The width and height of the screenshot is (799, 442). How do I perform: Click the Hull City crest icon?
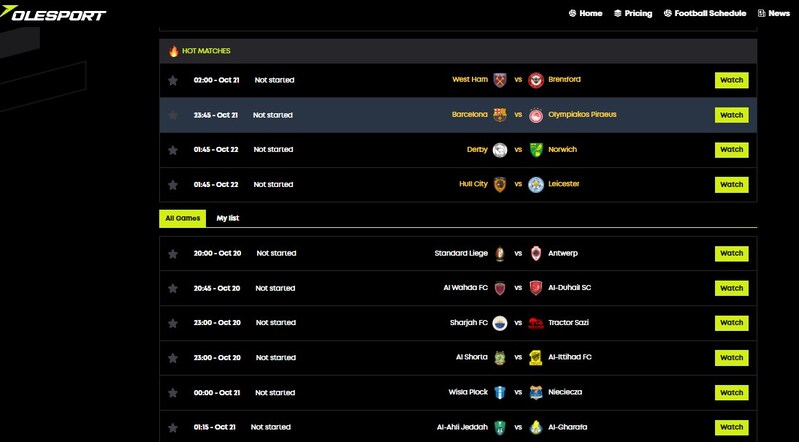pos(500,184)
